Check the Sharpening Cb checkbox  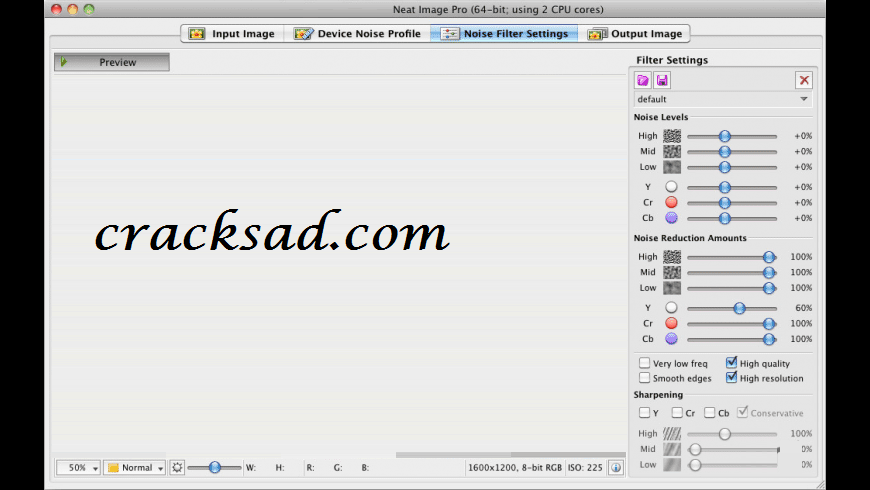click(710, 413)
